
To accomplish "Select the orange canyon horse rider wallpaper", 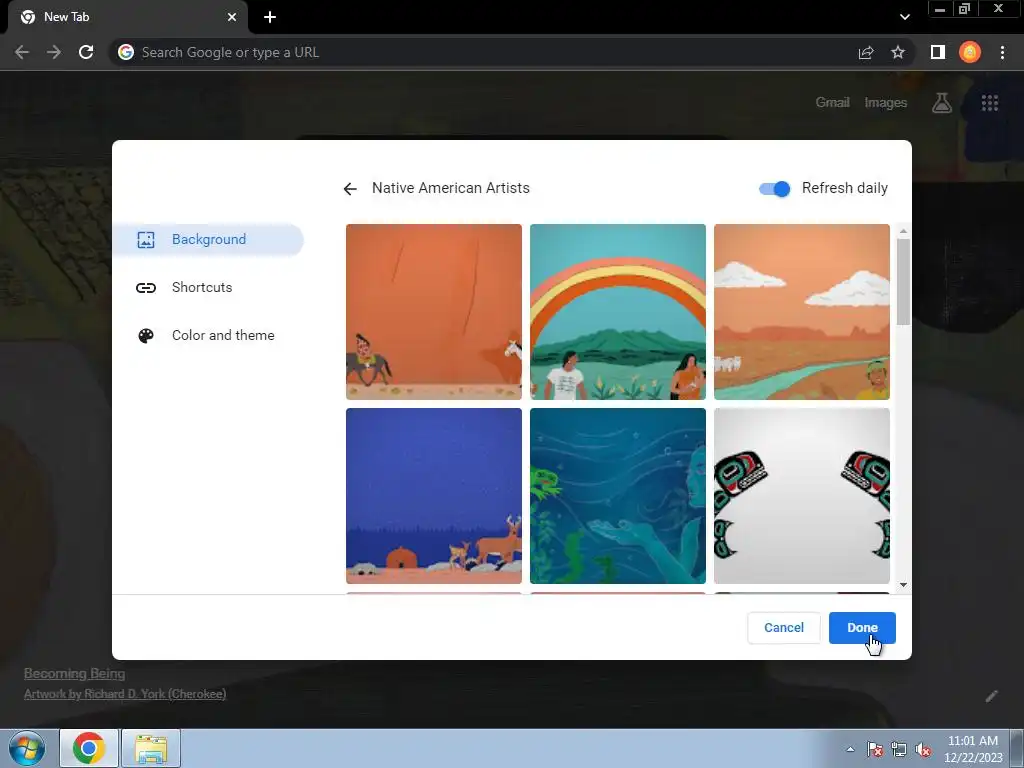I will click(434, 312).
